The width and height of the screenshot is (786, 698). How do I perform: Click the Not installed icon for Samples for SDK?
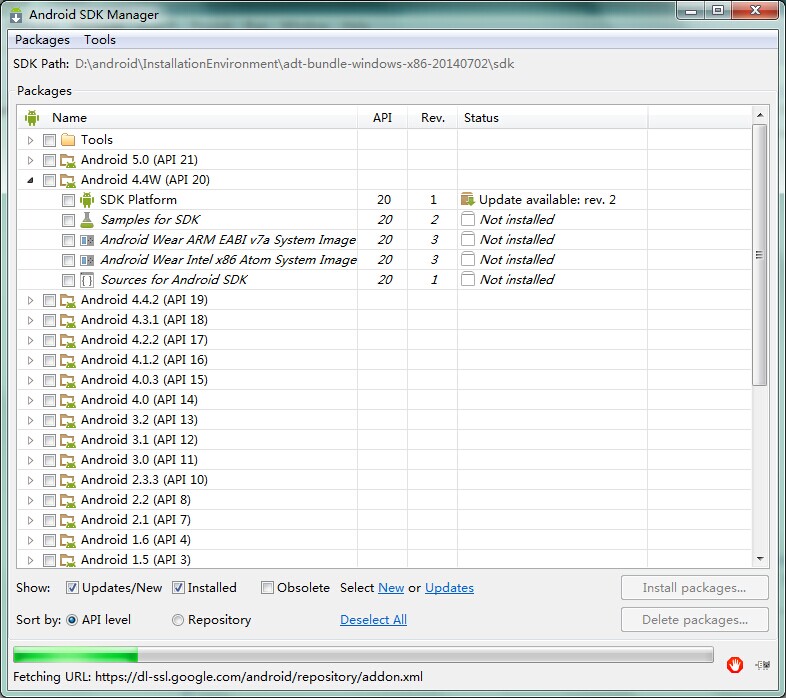[467, 219]
